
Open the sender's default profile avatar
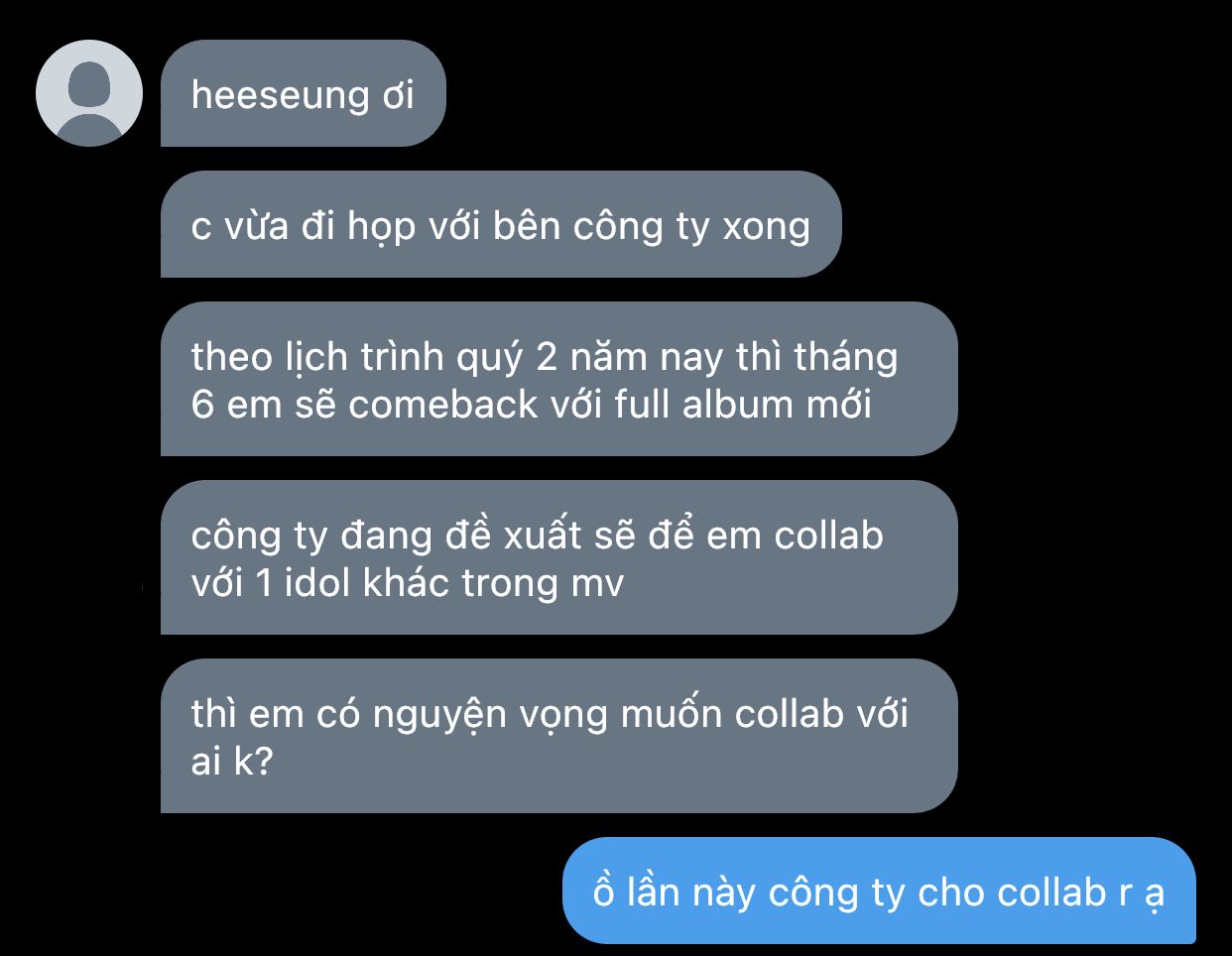point(89,93)
